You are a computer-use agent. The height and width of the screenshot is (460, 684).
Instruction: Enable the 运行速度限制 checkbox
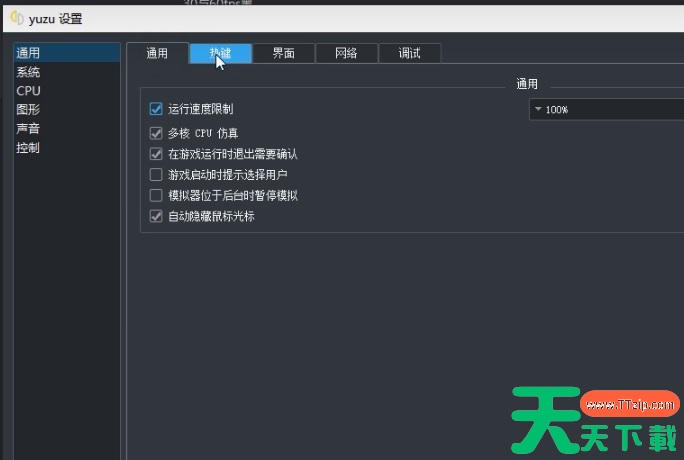156,109
